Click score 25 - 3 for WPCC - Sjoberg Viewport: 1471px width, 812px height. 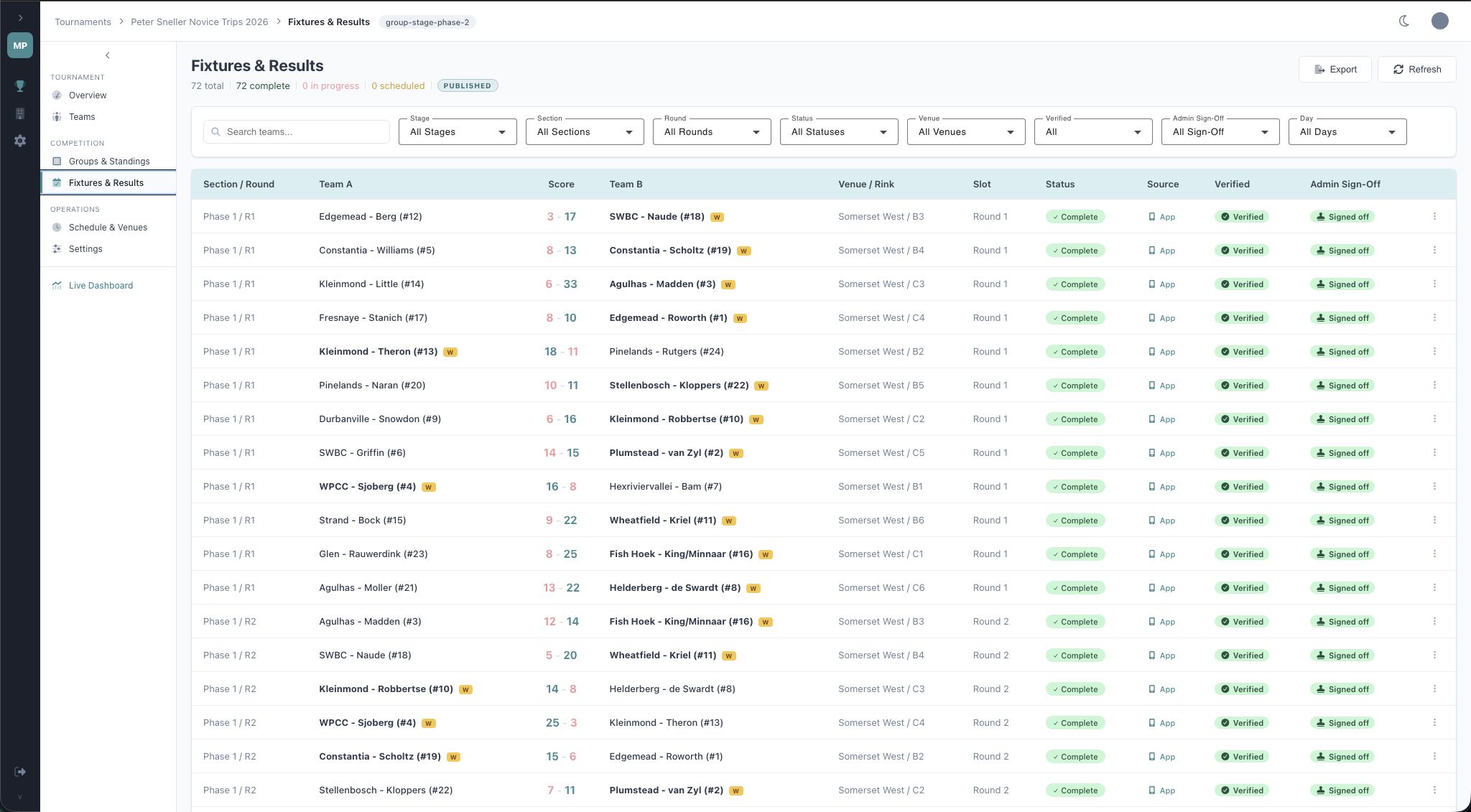[561, 723]
